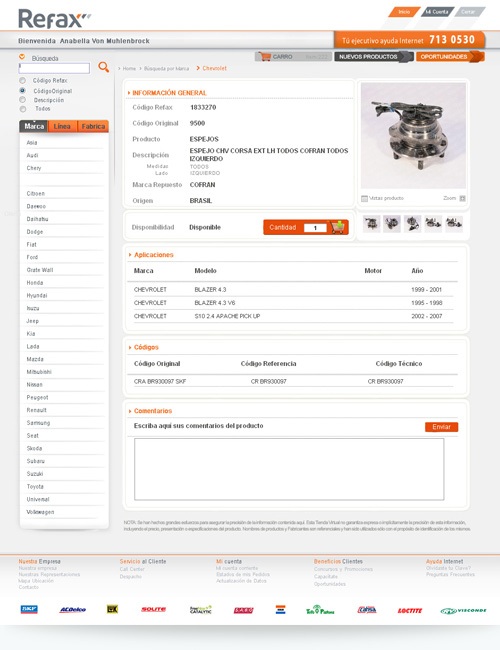Viewport: 500px width, 650px height.
Task: Open Búsqueda por Marca breadcrumb
Action: click(166, 68)
